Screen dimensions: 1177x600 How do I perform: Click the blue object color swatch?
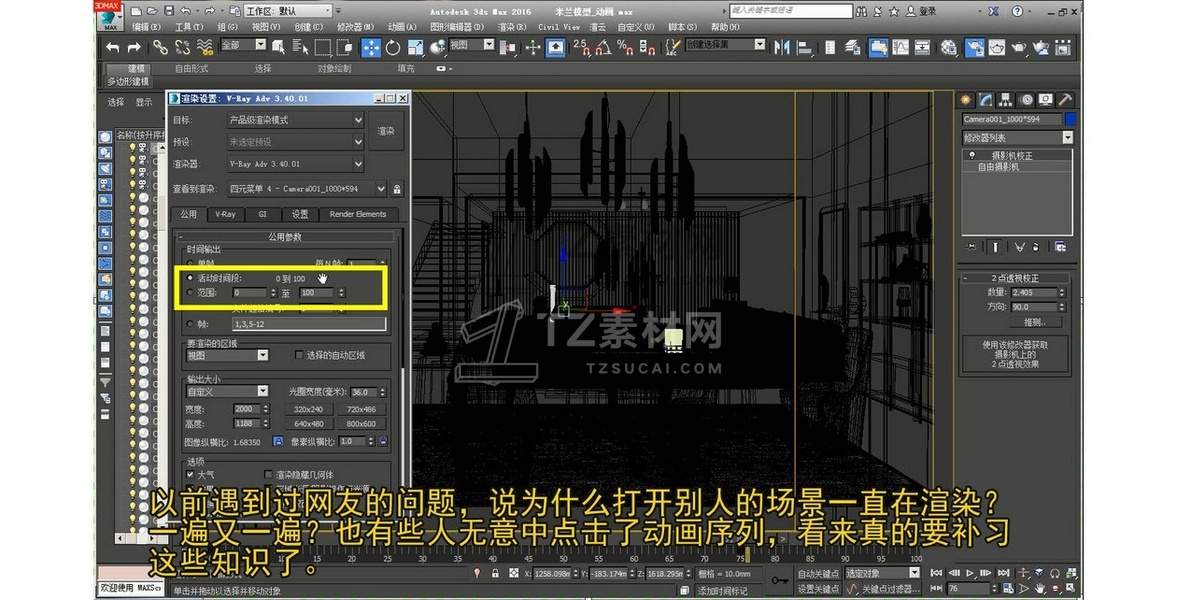click(1070, 119)
